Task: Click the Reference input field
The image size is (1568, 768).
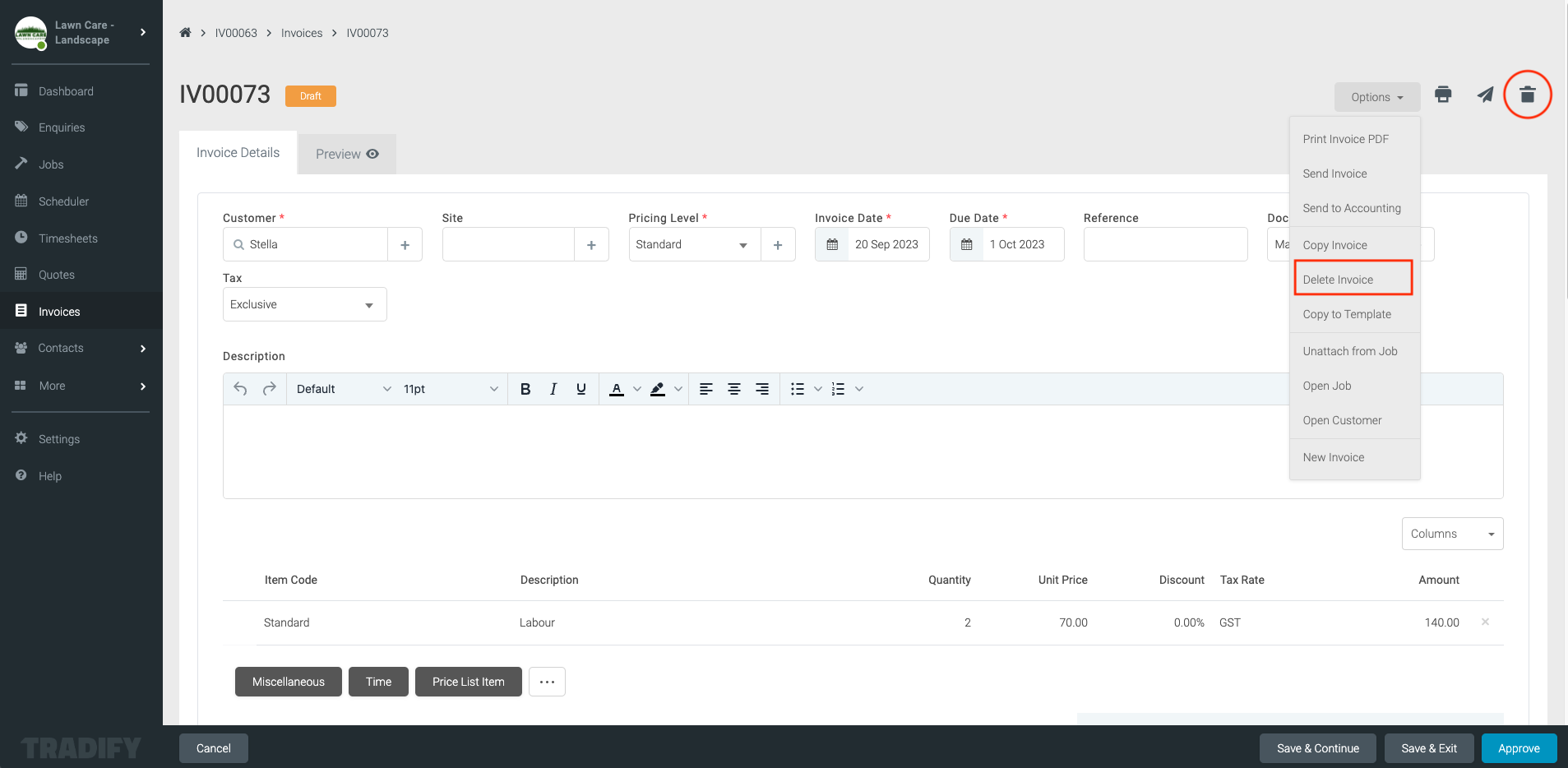Action: (x=1165, y=244)
